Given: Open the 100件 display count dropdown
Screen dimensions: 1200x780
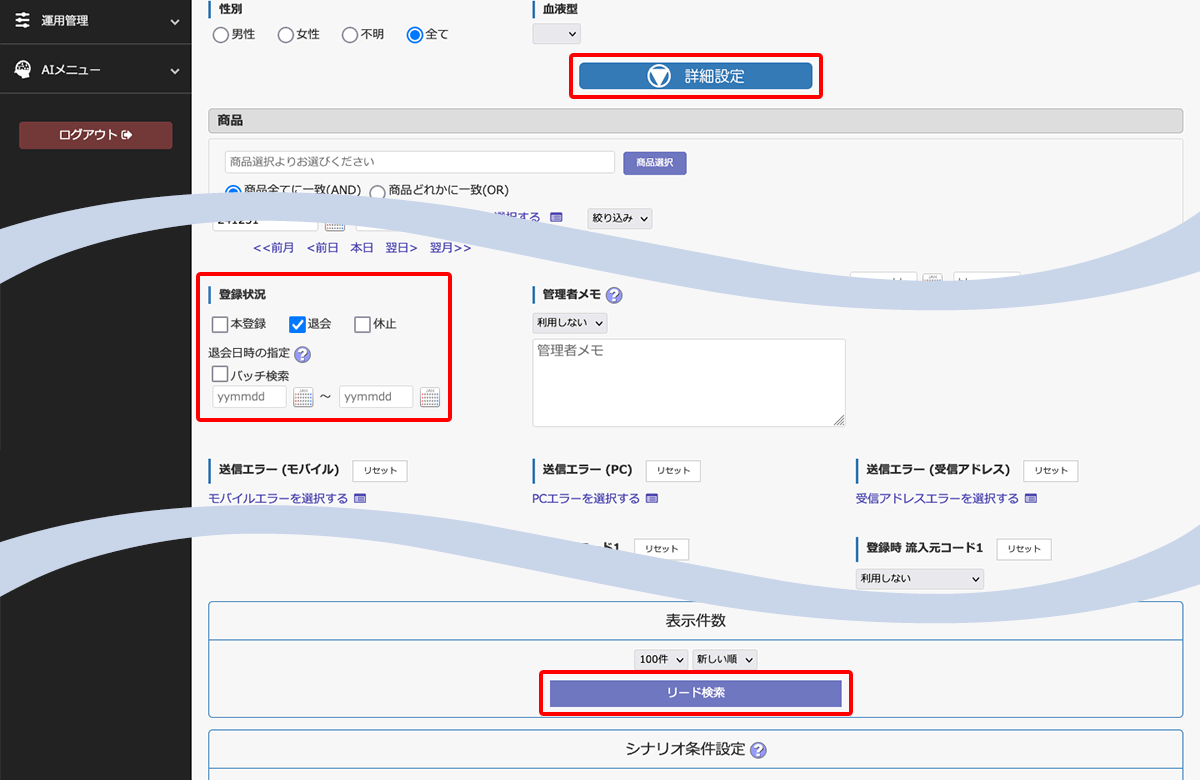Looking at the screenshot, I should pos(661,659).
